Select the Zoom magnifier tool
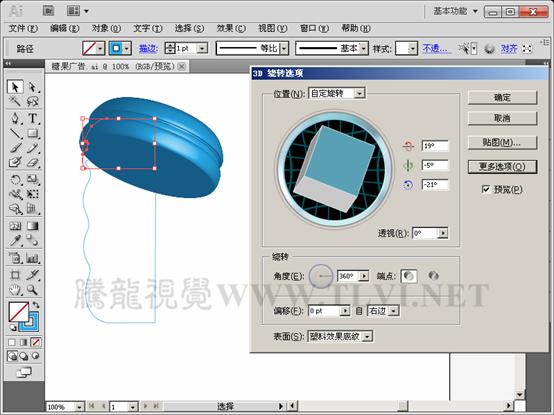The image size is (554, 415). 32,290
